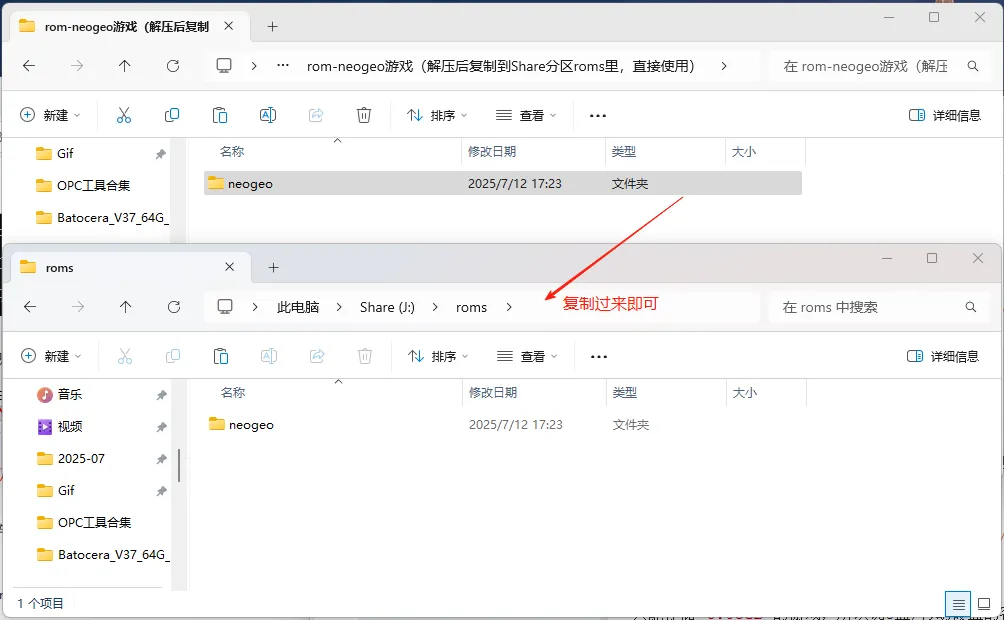Click the Delete trash icon in top window
This screenshot has height=620, width=1004.
tap(364, 115)
